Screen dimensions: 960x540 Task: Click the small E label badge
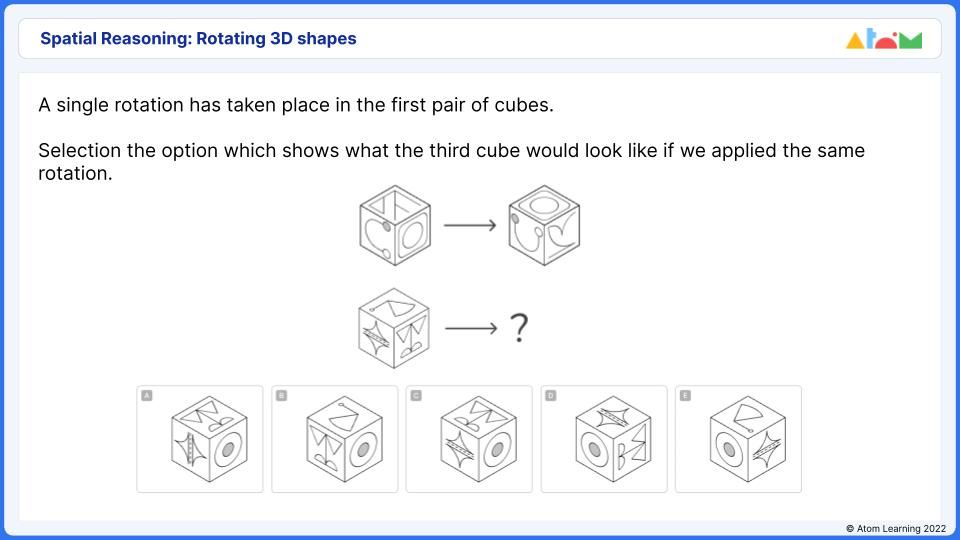tap(685, 396)
